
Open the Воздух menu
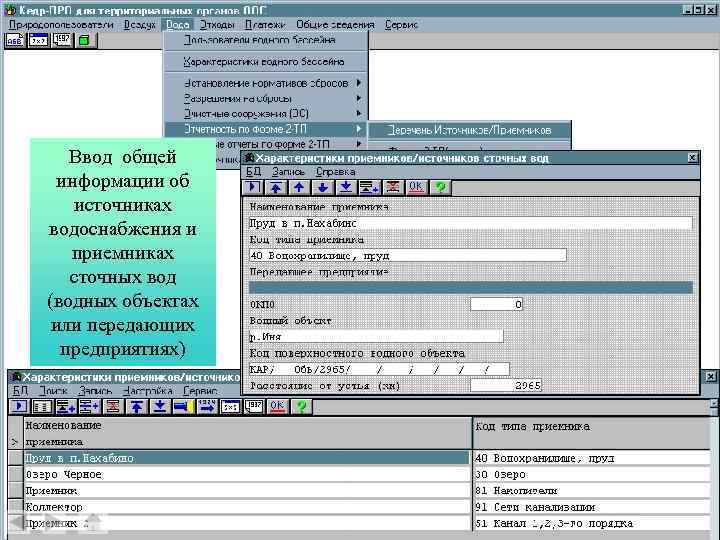point(140,25)
